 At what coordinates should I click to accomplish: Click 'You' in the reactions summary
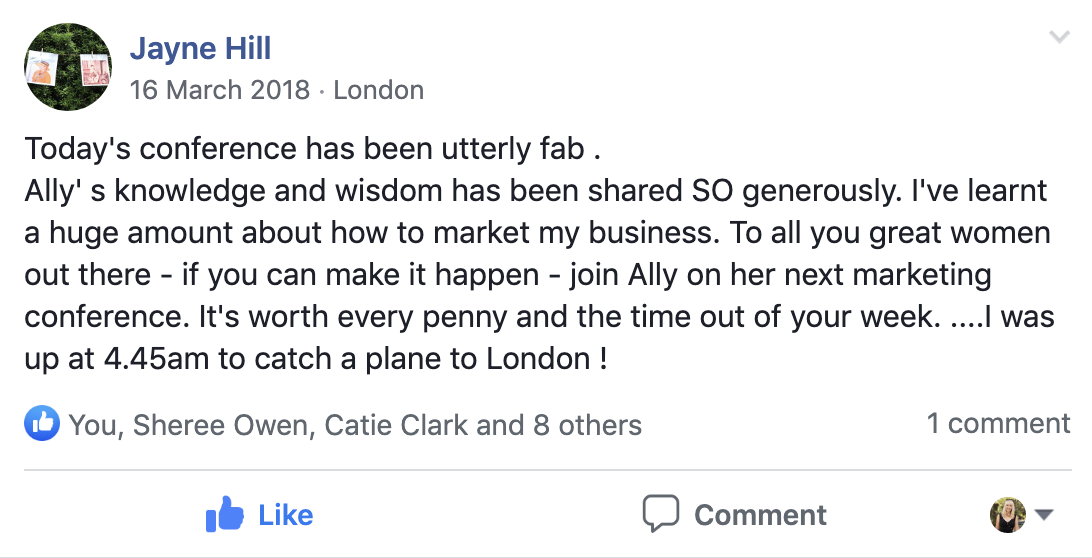[92, 424]
